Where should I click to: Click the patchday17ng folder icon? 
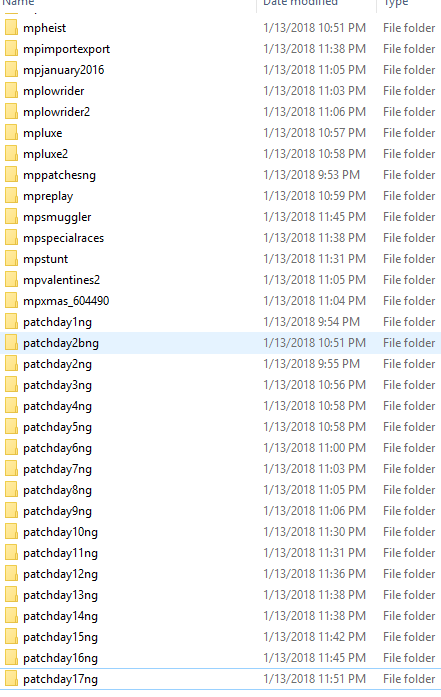11,679
